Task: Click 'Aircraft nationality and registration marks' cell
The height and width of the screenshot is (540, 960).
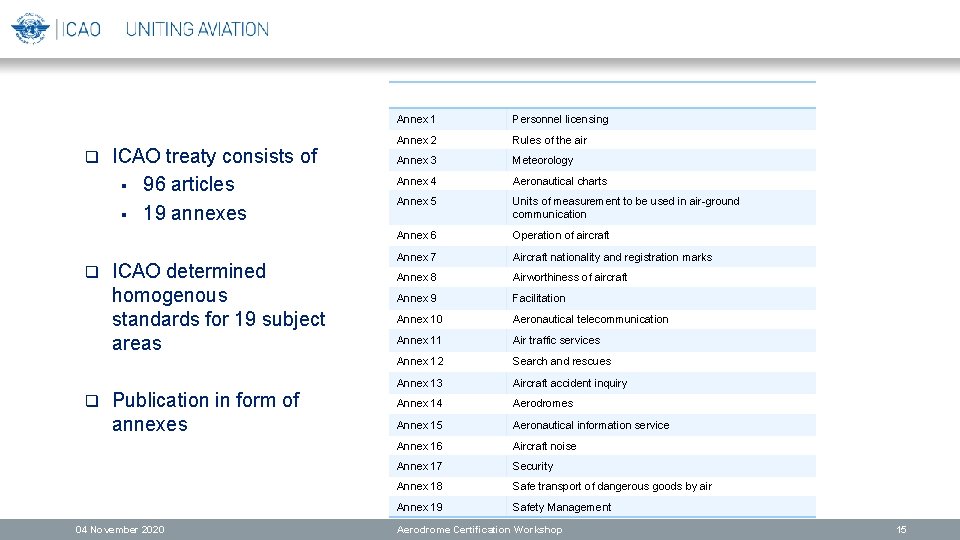Action: point(661,257)
